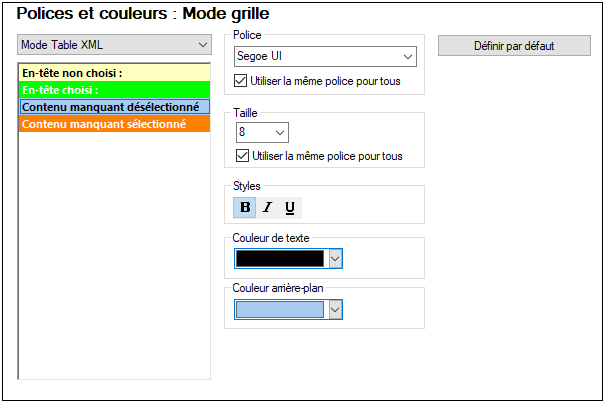Expand the font size 8 dropdown
Image resolution: width=605 pixels, height=403 pixels.
279,132
